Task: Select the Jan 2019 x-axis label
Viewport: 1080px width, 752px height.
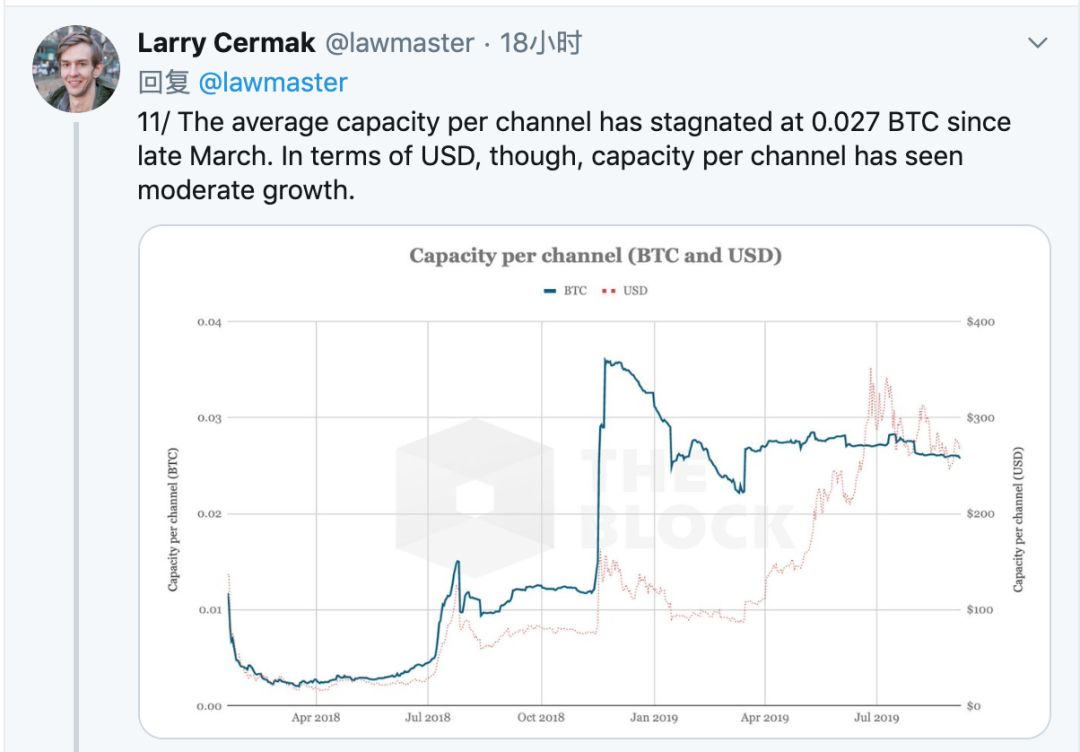Action: coord(653,717)
